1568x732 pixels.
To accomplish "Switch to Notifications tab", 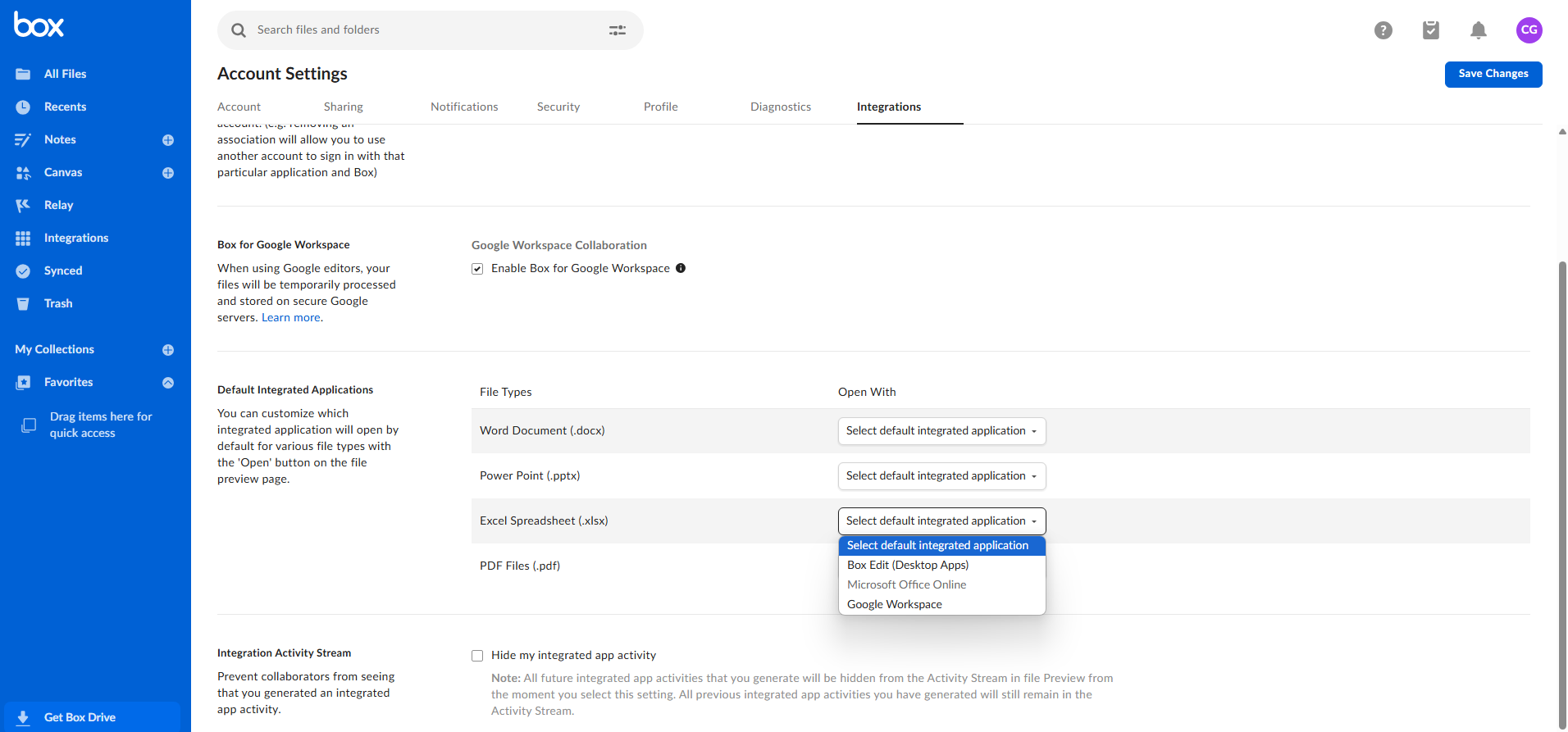I will (464, 107).
